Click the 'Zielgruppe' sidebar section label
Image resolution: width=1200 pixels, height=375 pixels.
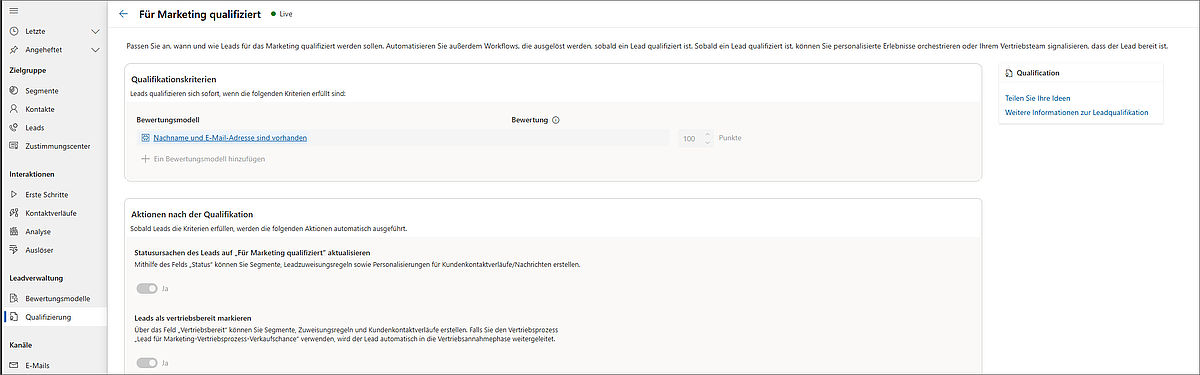pos(28,71)
